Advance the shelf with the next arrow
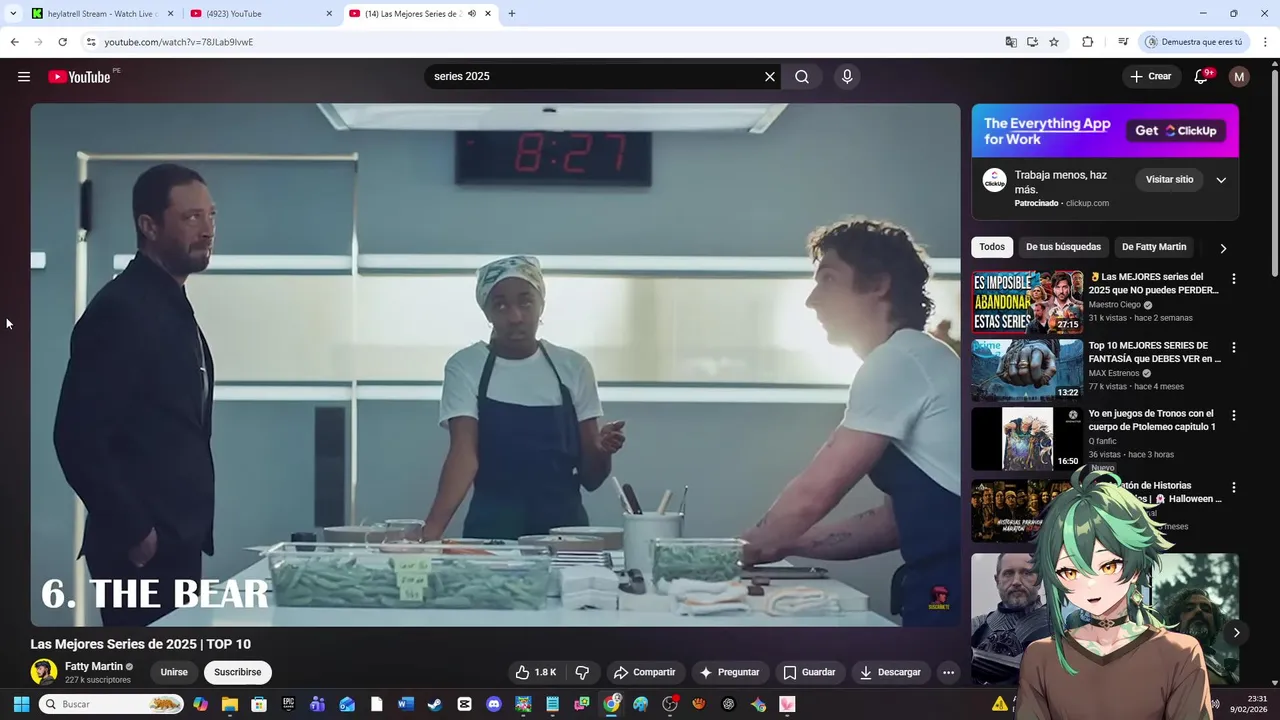This screenshot has height=720, width=1280. (1236, 632)
